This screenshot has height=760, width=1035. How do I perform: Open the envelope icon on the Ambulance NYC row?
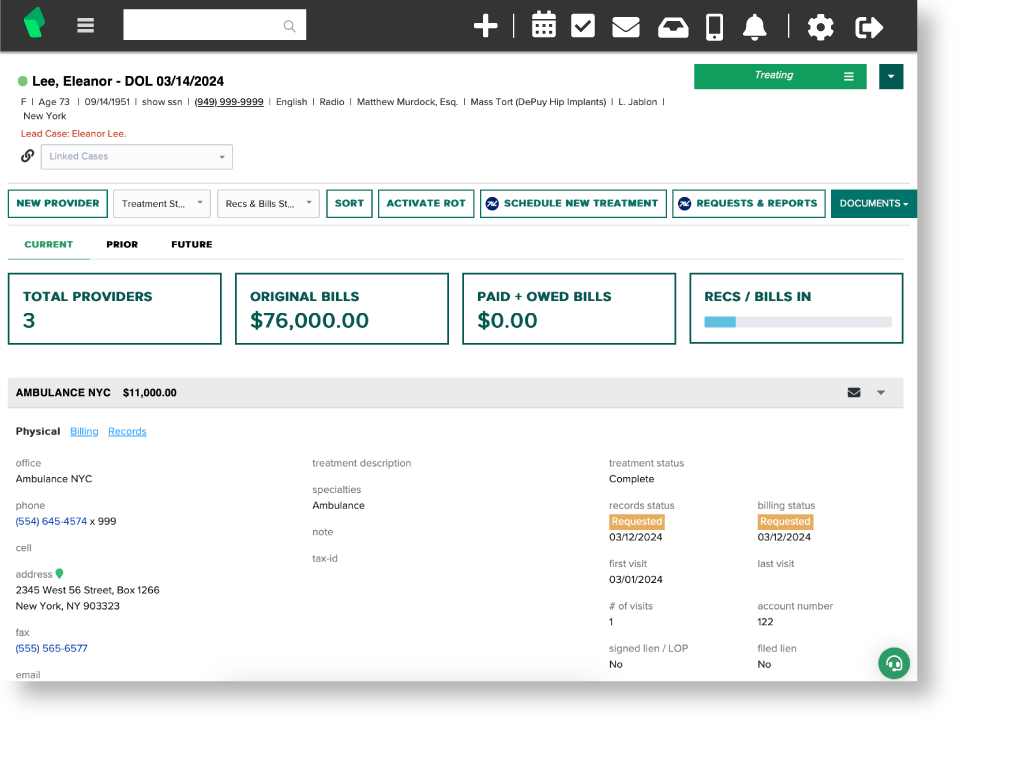click(853, 392)
